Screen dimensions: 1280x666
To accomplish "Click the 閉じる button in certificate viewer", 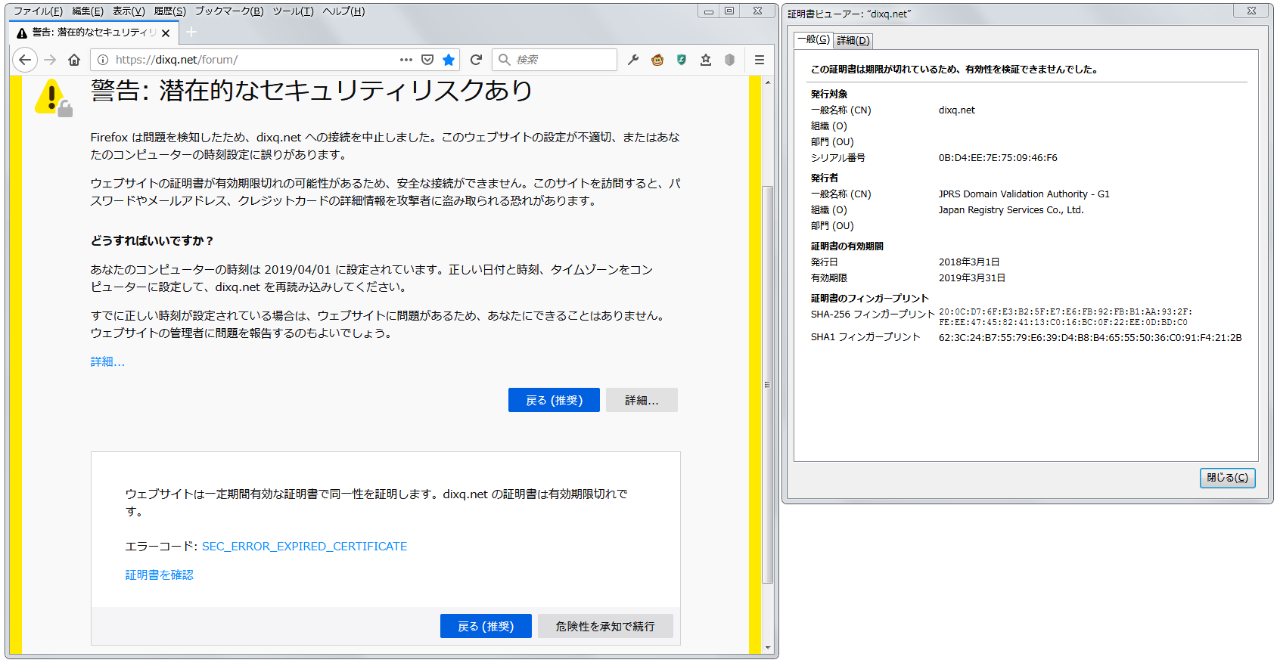I will point(1227,478).
